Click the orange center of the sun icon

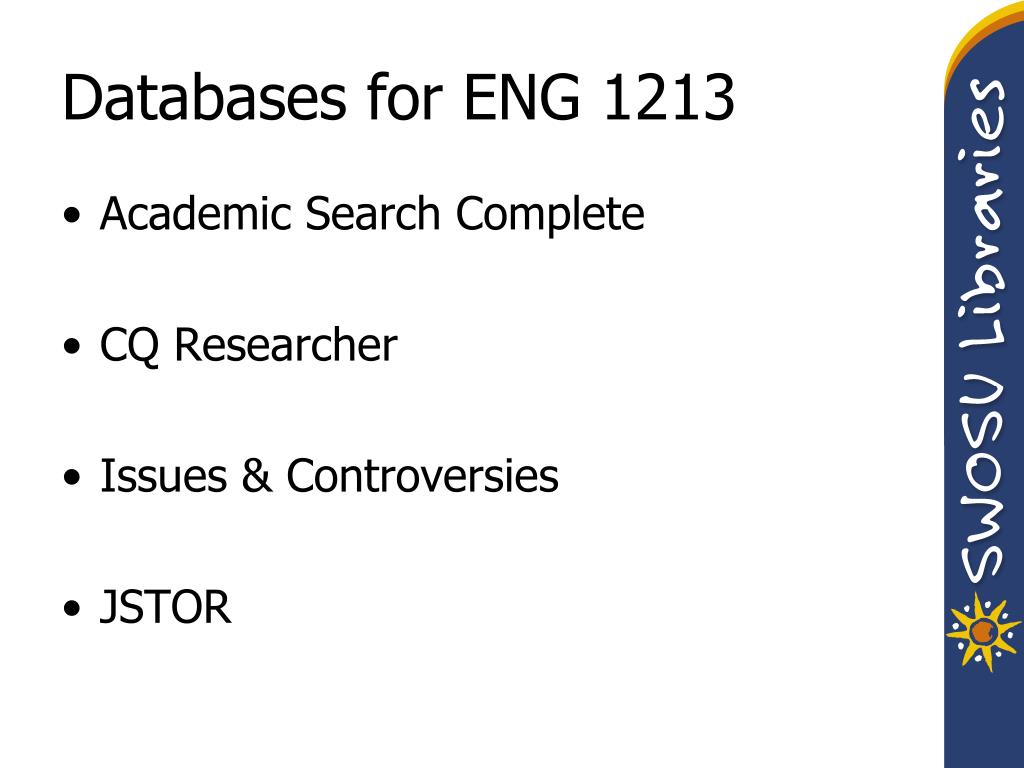982,632
